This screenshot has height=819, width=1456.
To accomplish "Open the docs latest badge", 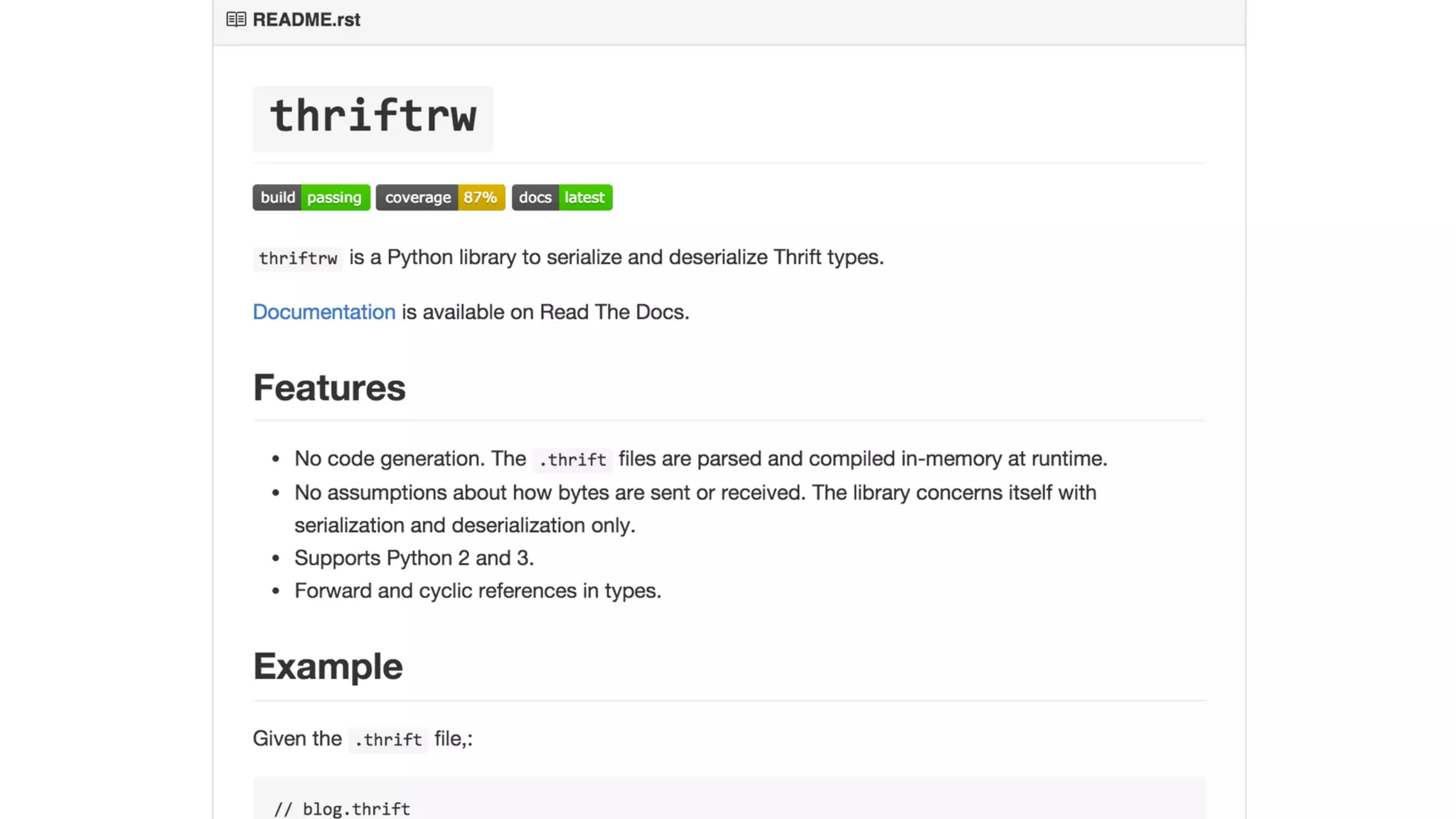I will click(562, 198).
